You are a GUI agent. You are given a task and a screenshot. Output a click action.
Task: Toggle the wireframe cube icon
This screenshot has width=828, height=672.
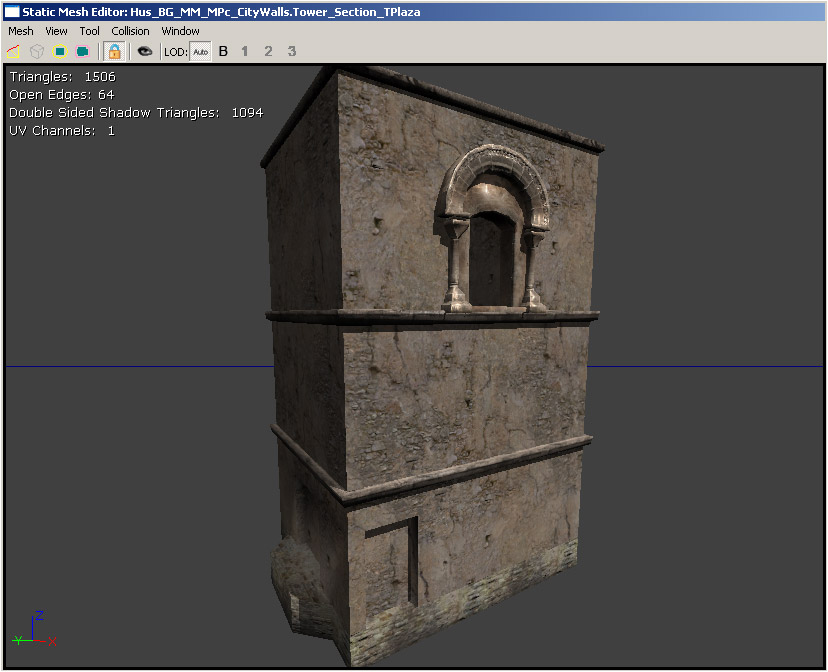[36, 51]
